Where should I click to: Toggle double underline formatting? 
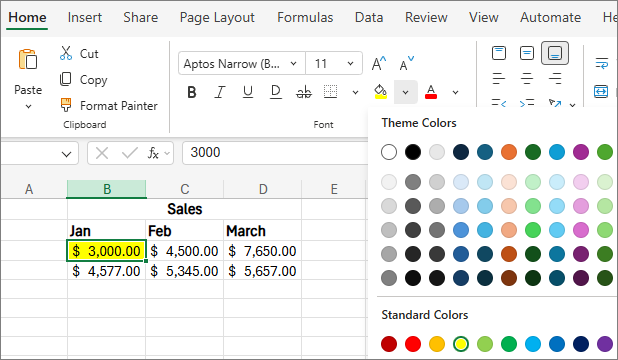click(x=276, y=92)
